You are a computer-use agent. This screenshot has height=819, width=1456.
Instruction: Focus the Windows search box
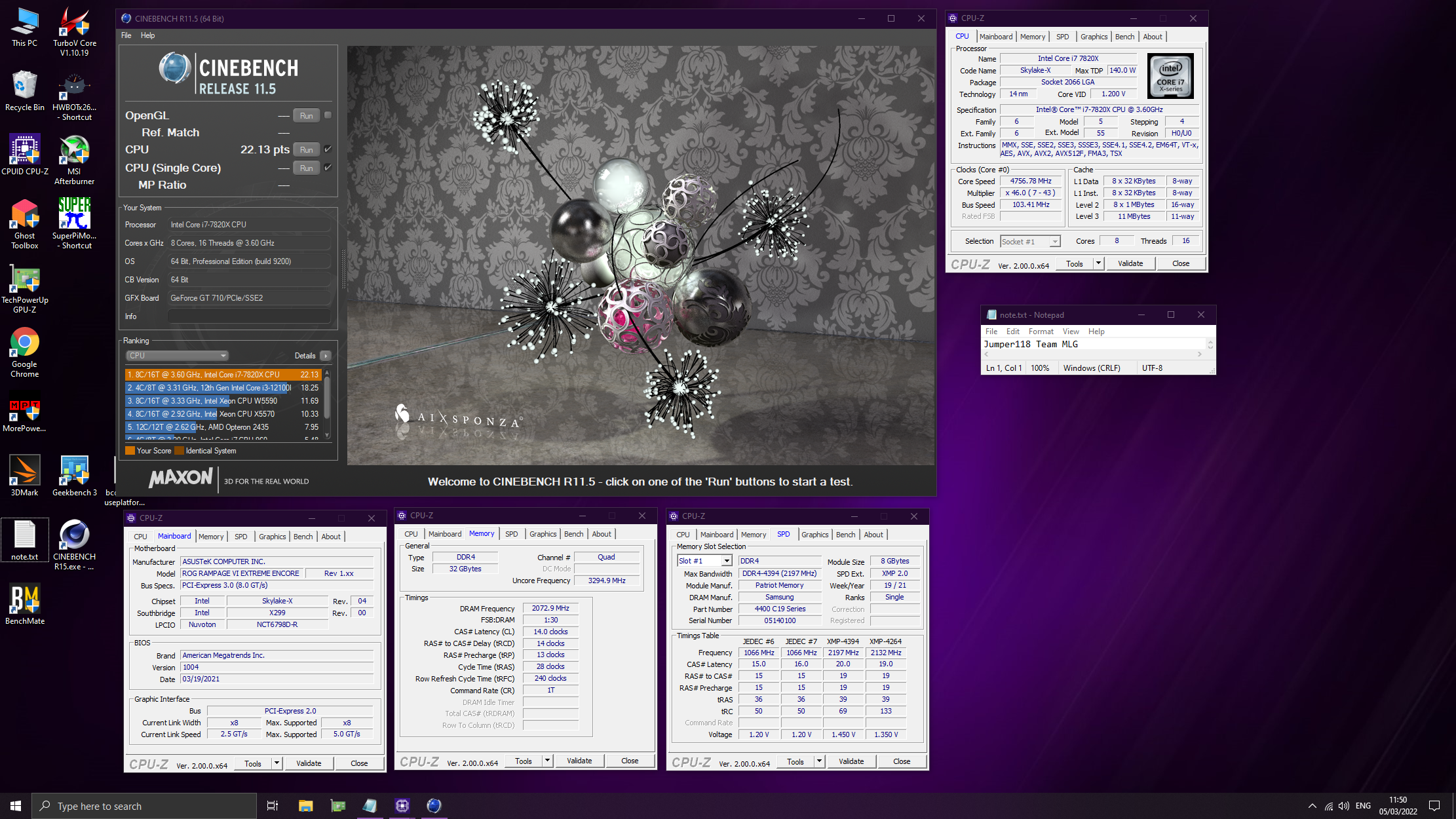(x=144, y=806)
